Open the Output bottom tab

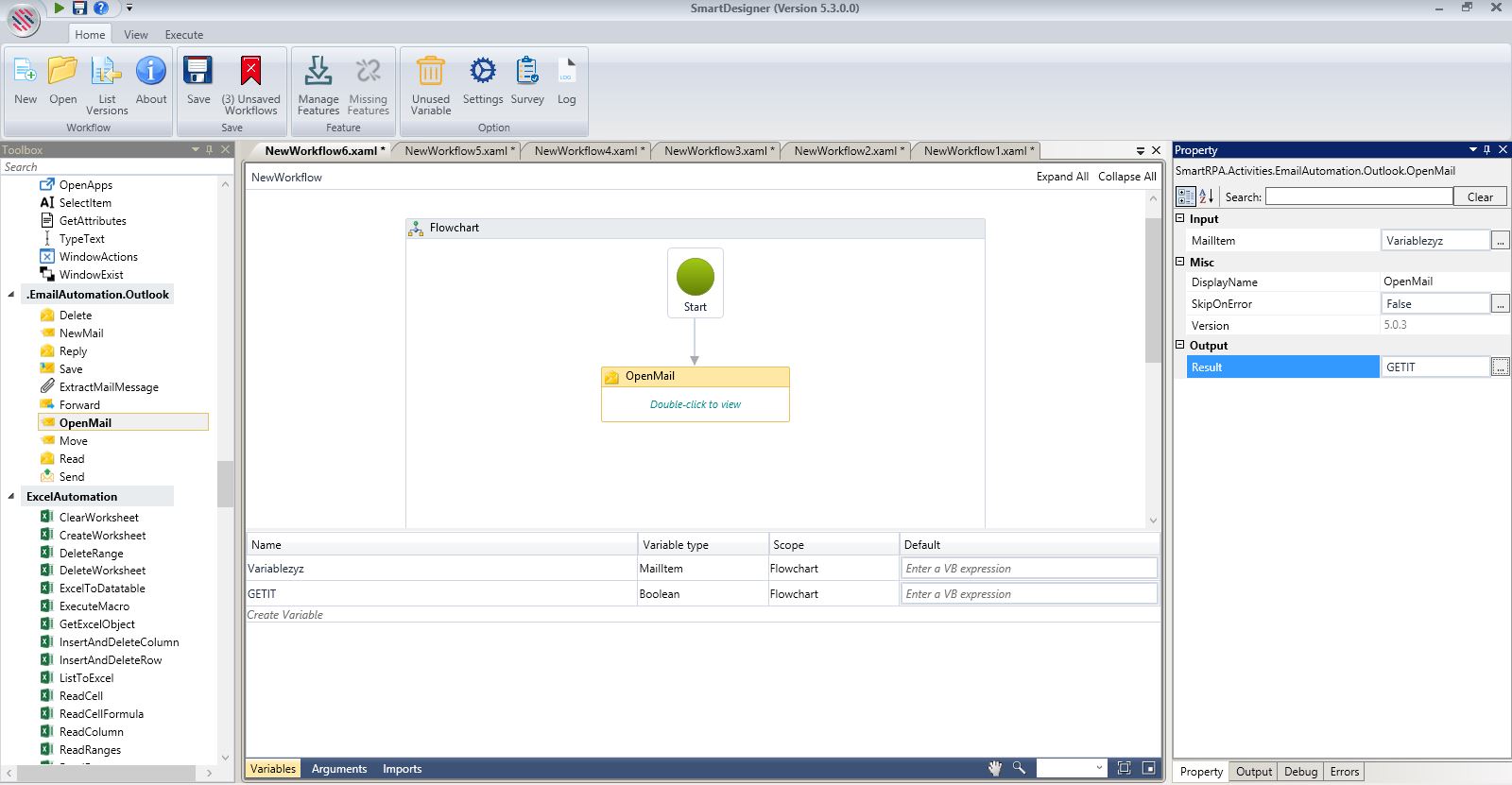click(x=1254, y=772)
